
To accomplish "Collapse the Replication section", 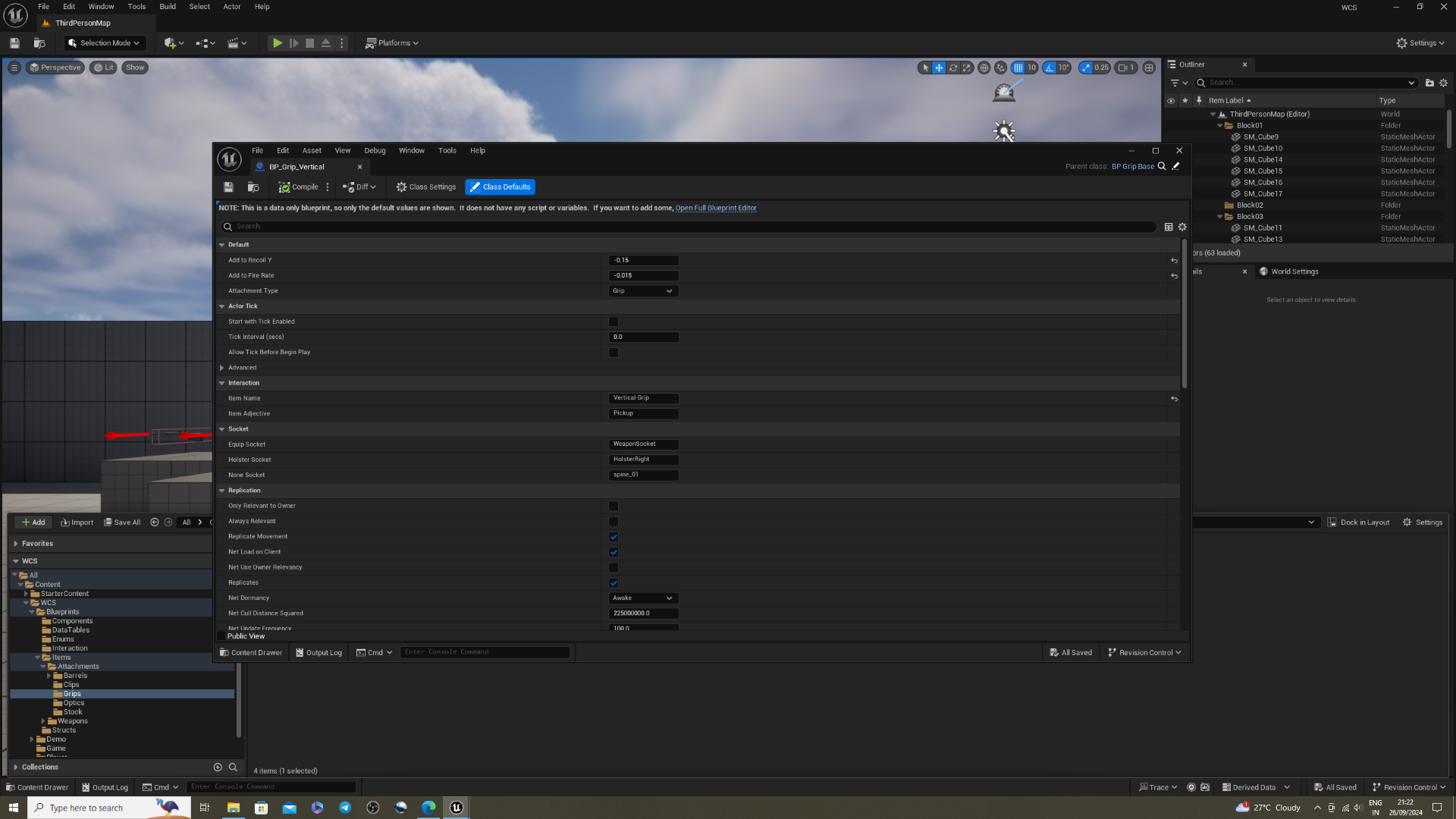I will click(x=222, y=491).
